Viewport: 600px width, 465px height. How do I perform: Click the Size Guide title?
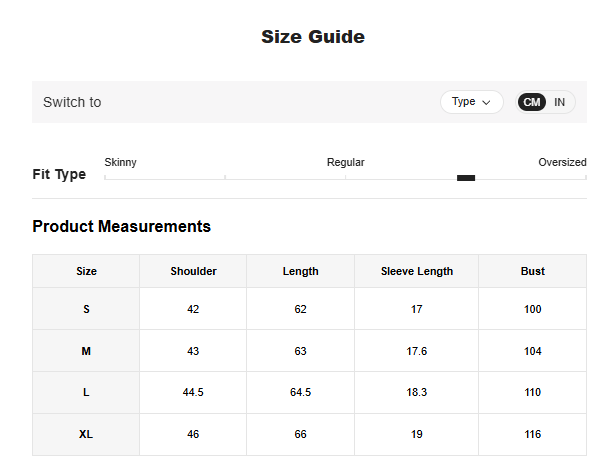(x=313, y=37)
